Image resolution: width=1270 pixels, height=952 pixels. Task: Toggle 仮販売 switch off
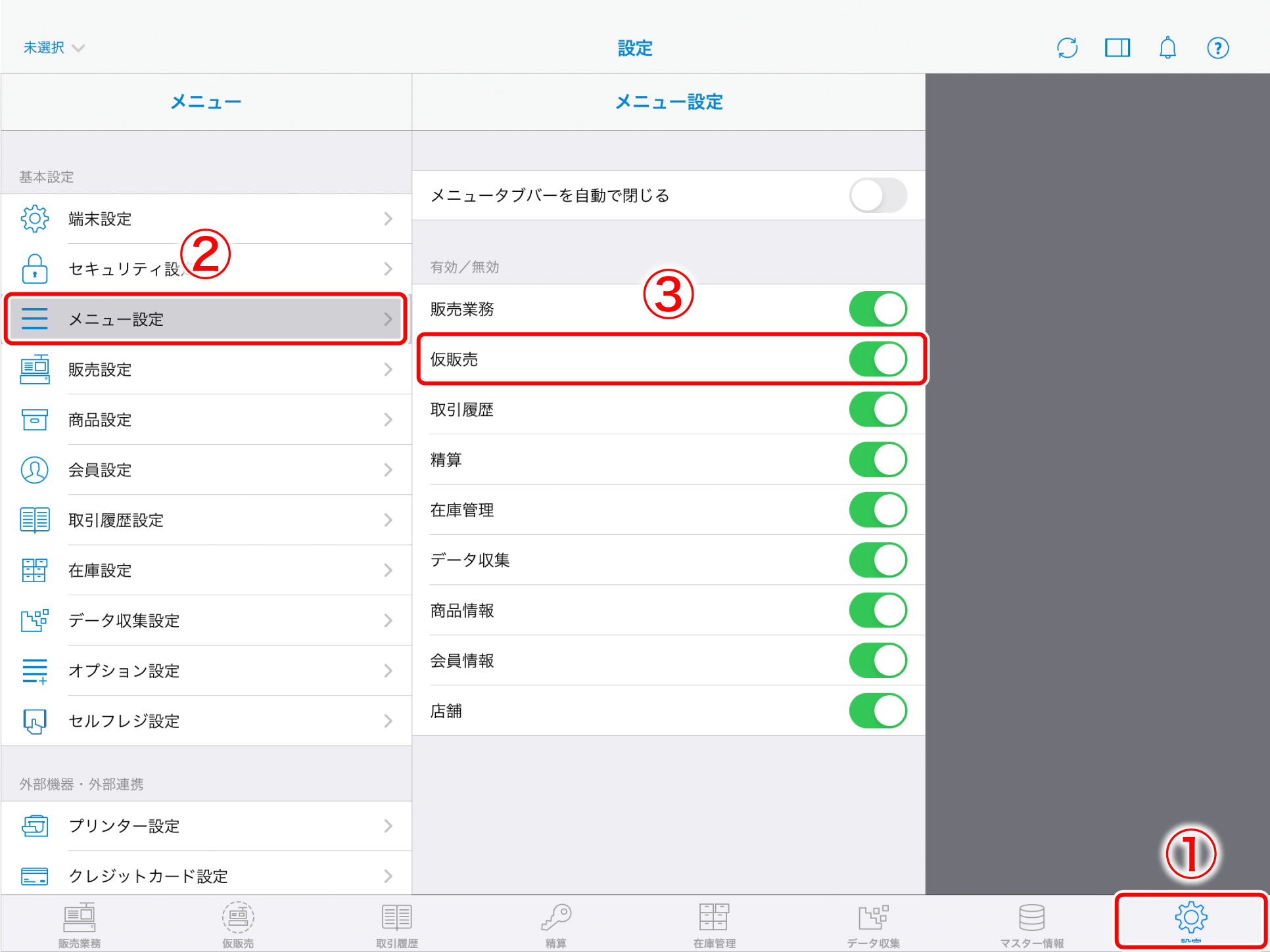point(878,359)
